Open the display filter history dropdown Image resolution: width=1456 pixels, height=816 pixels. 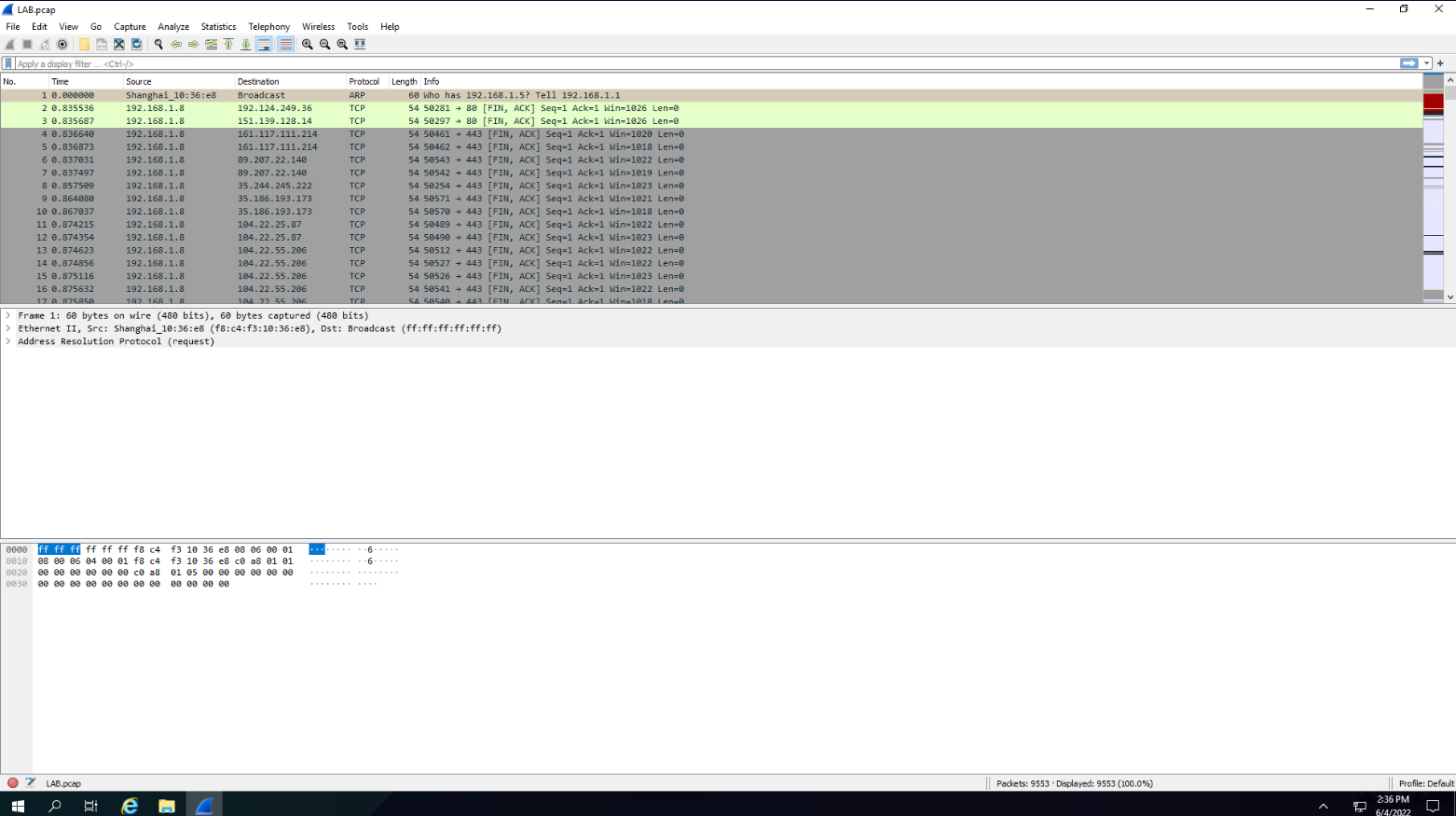[x=1427, y=63]
